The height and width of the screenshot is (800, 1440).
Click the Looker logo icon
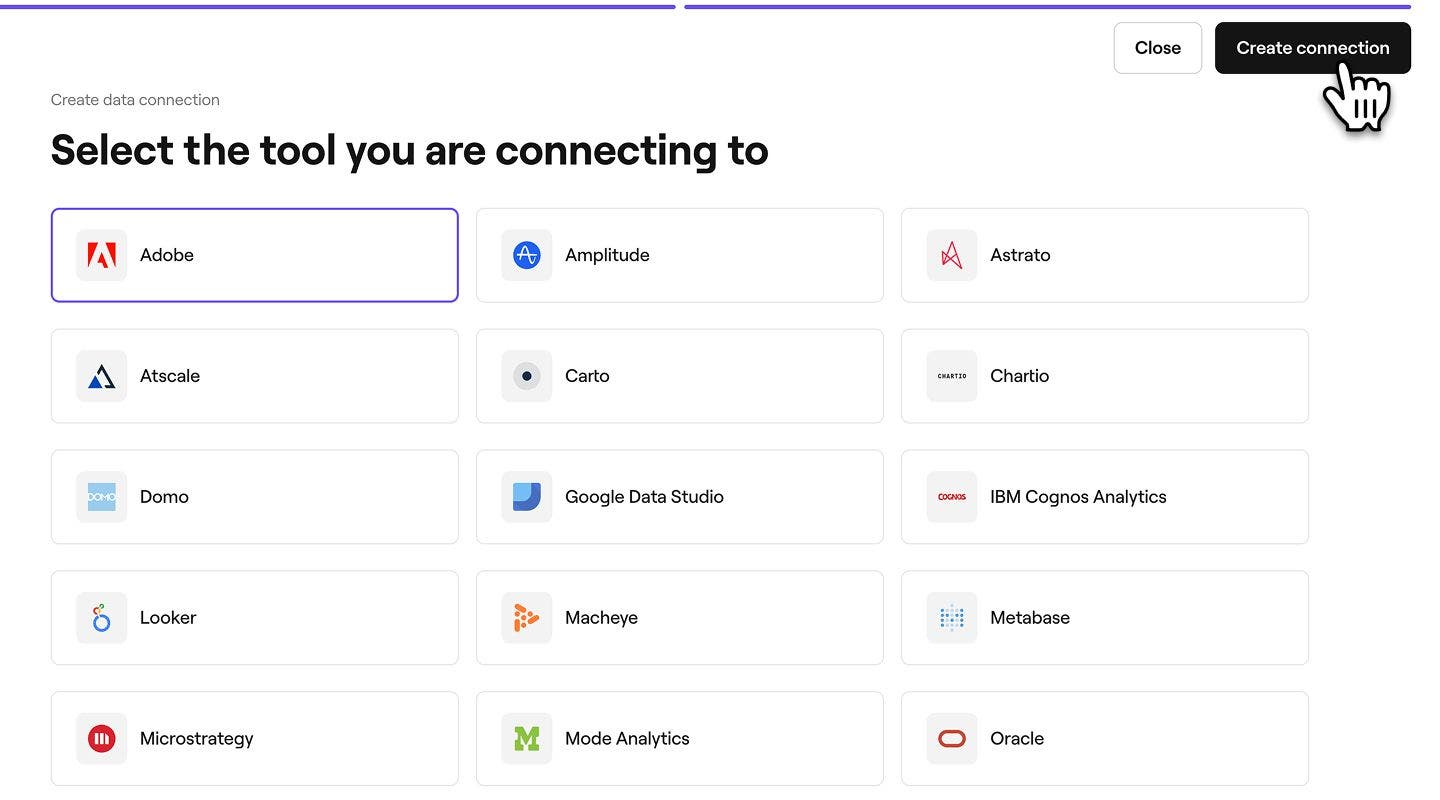101,618
